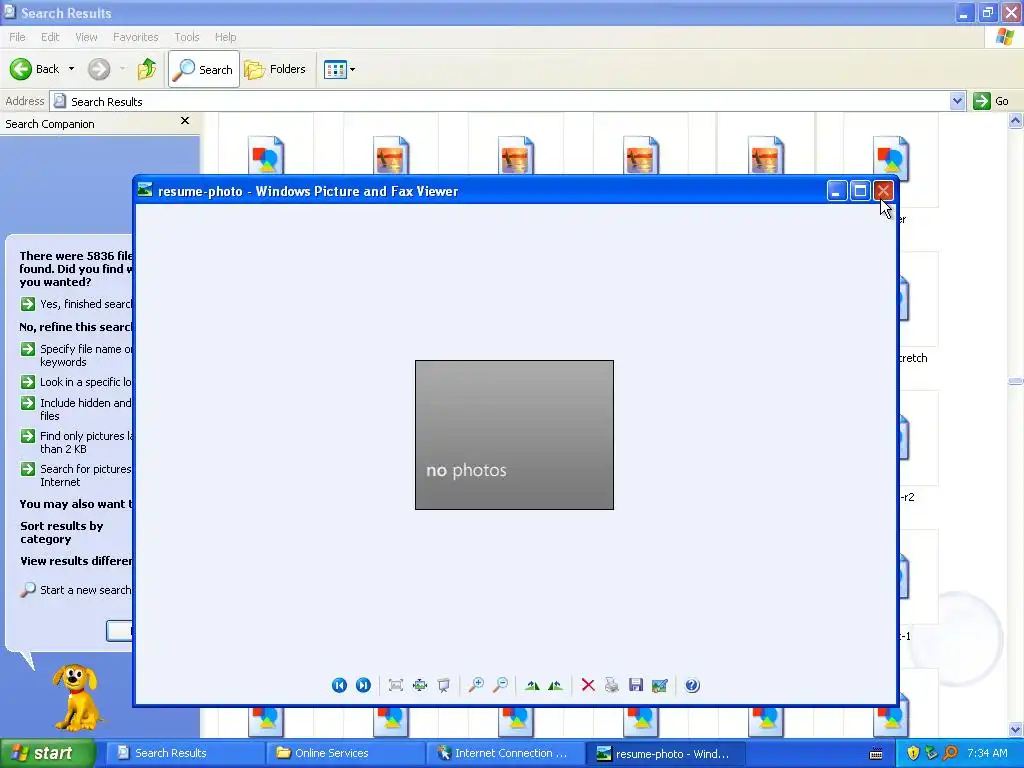Screen dimensions: 1024x768
Task: Open the Back history dropdown arrow
Action: click(71, 69)
